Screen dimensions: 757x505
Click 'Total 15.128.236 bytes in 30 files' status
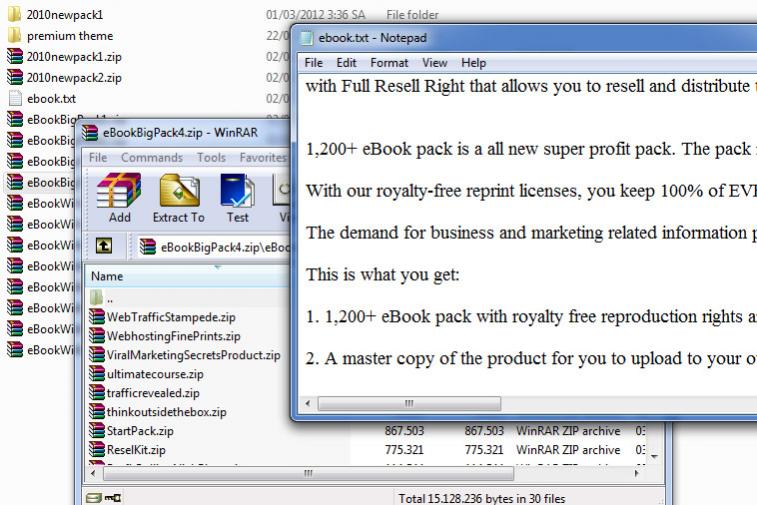click(x=481, y=498)
